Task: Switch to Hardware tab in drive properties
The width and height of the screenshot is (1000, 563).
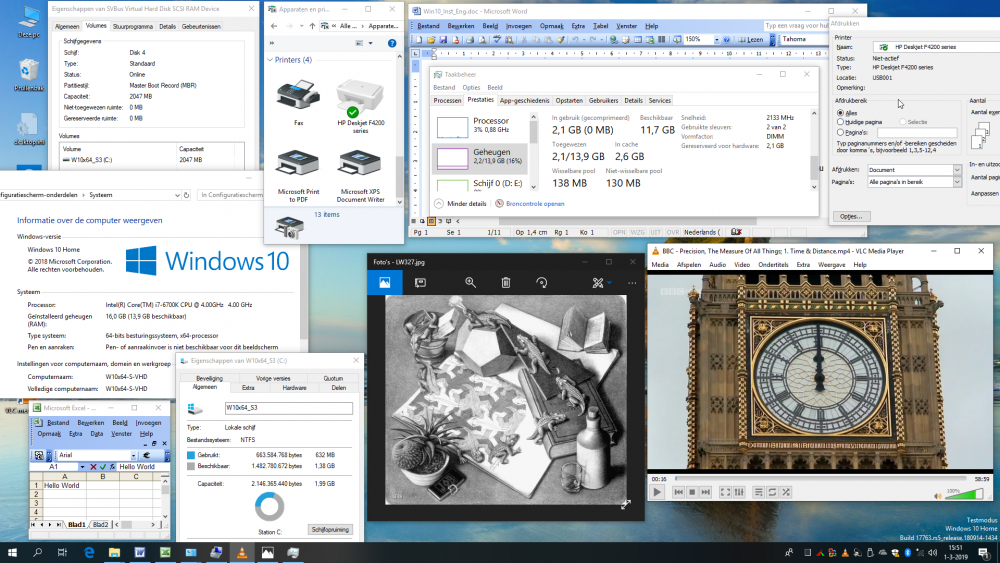Action: pos(294,388)
